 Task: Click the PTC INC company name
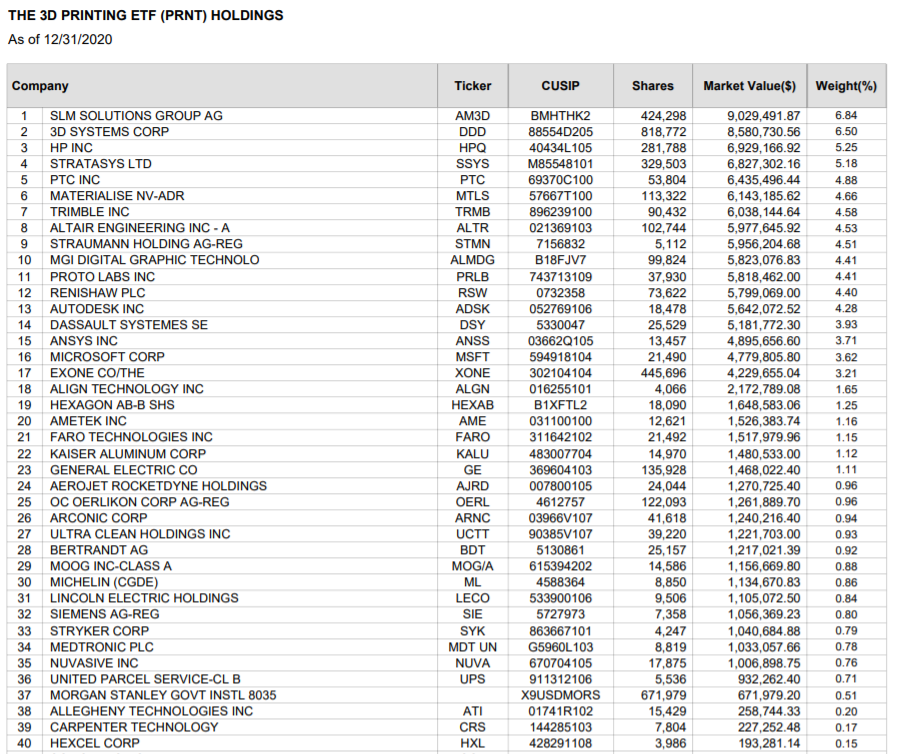pos(75,180)
